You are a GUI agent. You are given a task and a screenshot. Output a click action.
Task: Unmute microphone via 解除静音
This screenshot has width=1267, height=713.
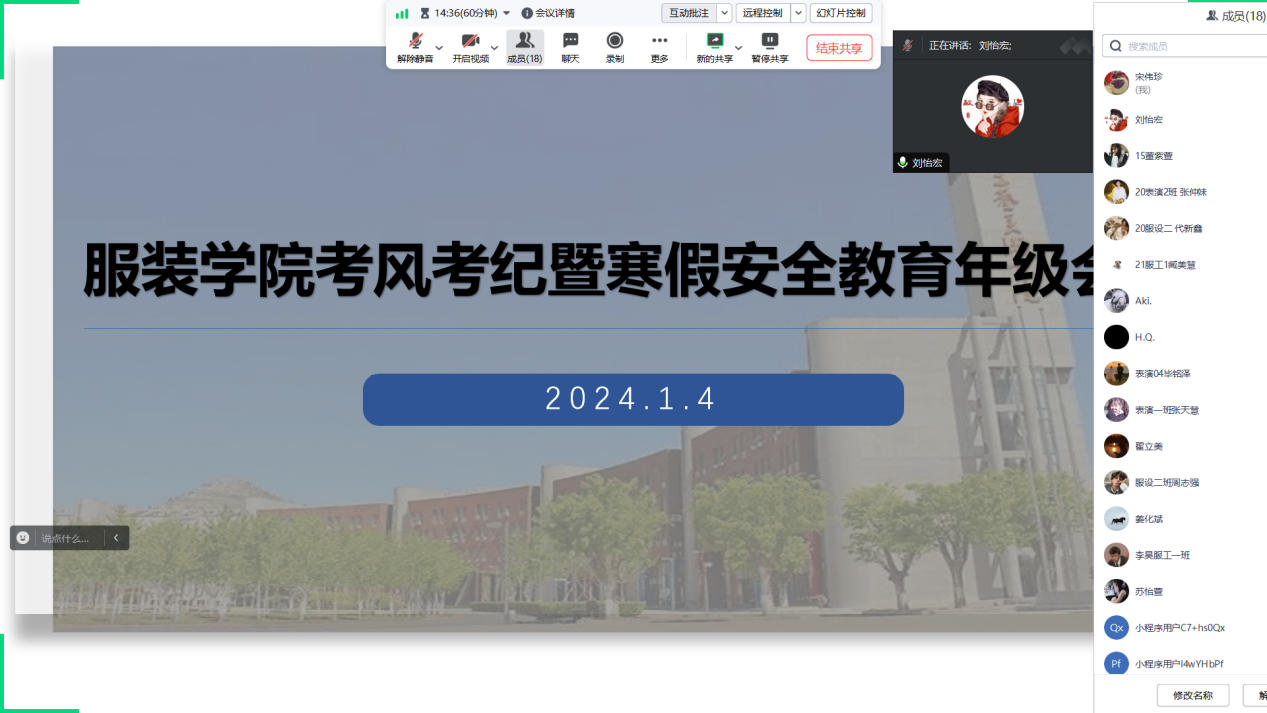(x=415, y=41)
